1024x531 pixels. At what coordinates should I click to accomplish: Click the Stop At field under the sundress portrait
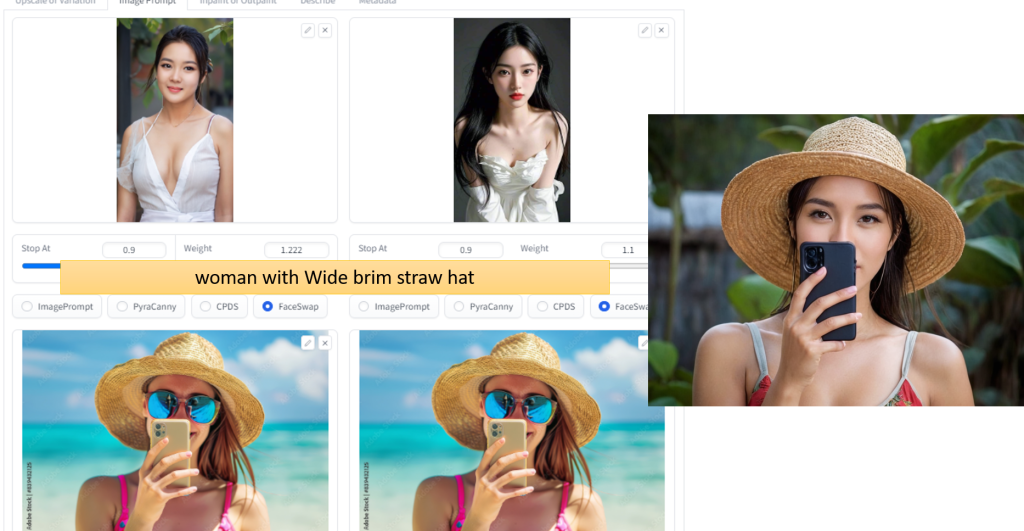(x=134, y=250)
